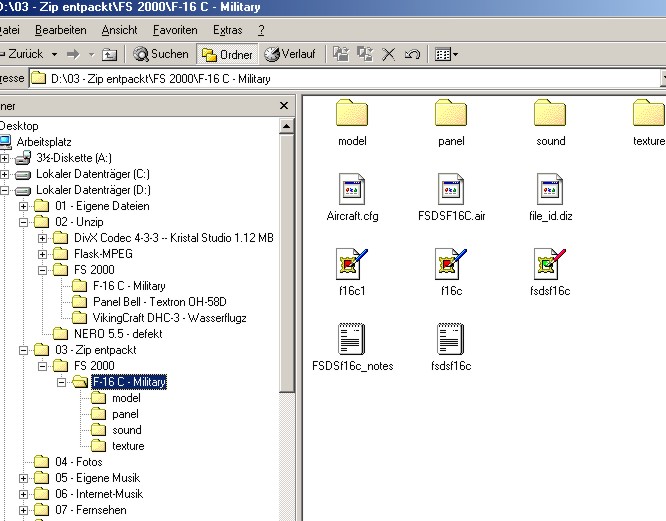666x521 pixels.
Task: Select the model subfolder in the tree
Action: click(x=126, y=398)
